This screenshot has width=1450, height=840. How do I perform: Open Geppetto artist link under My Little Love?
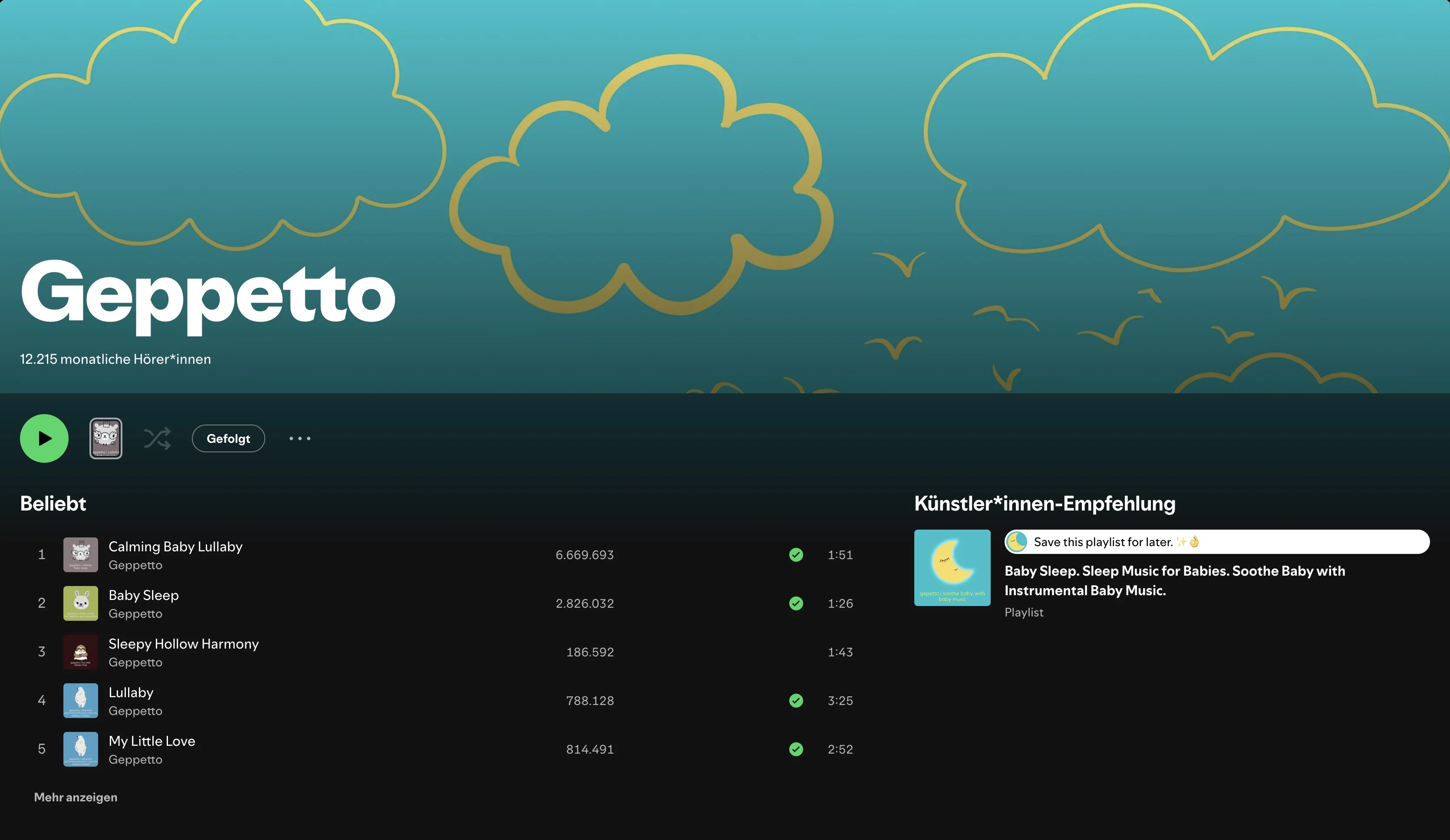136,759
